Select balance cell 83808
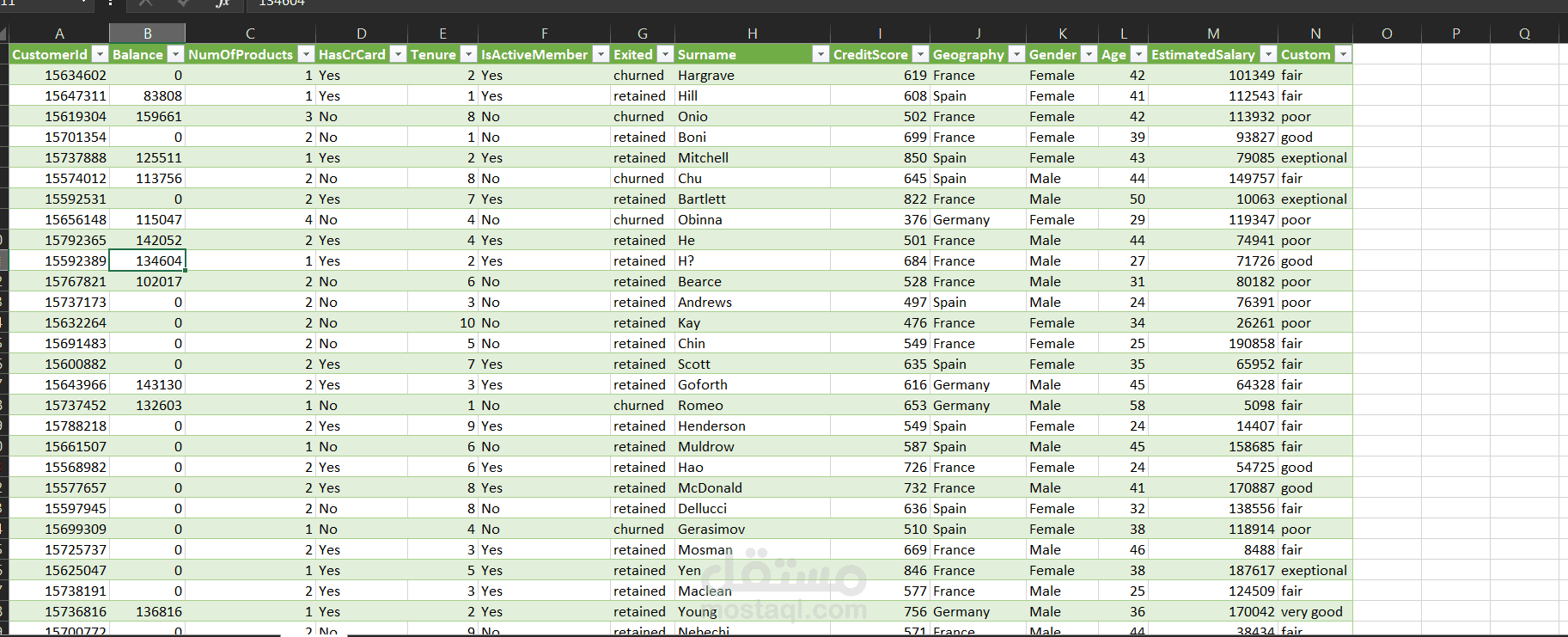1568x637 pixels. click(147, 95)
